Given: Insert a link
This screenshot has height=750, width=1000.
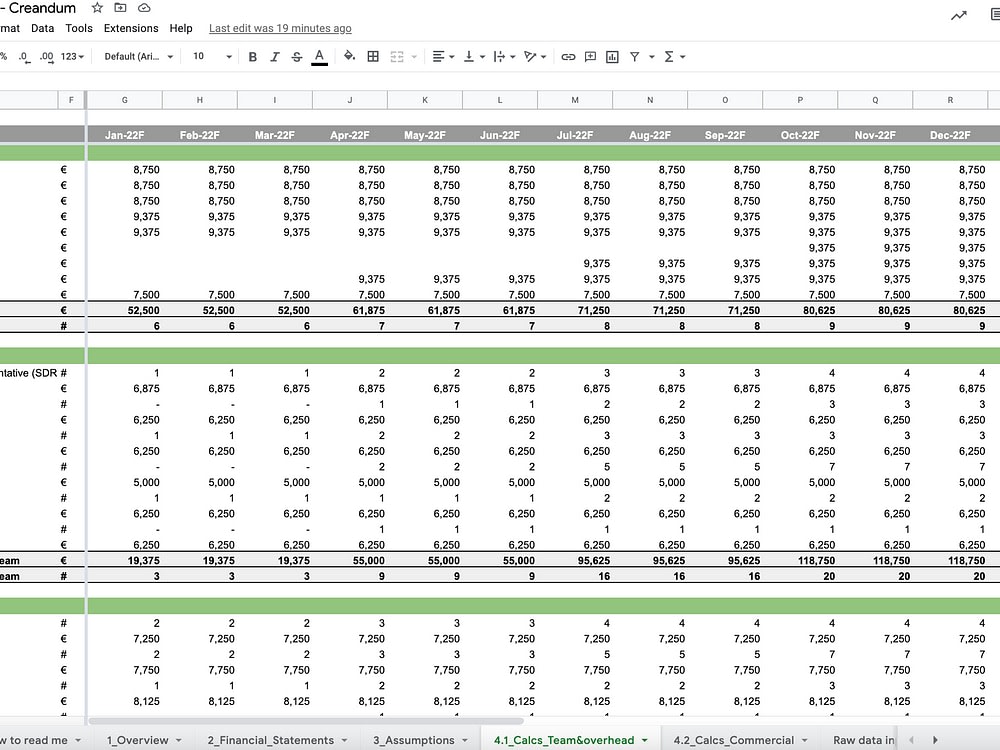Looking at the screenshot, I should pos(568,57).
